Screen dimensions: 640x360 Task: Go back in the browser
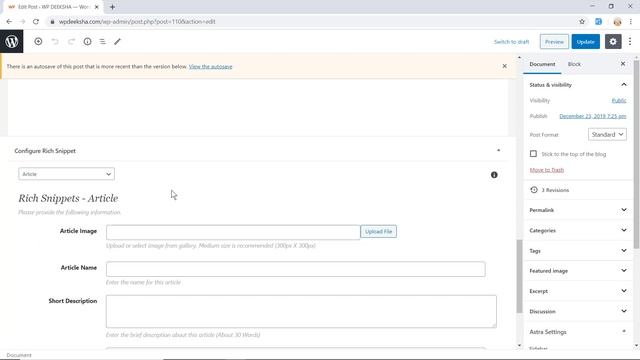tap(9, 22)
